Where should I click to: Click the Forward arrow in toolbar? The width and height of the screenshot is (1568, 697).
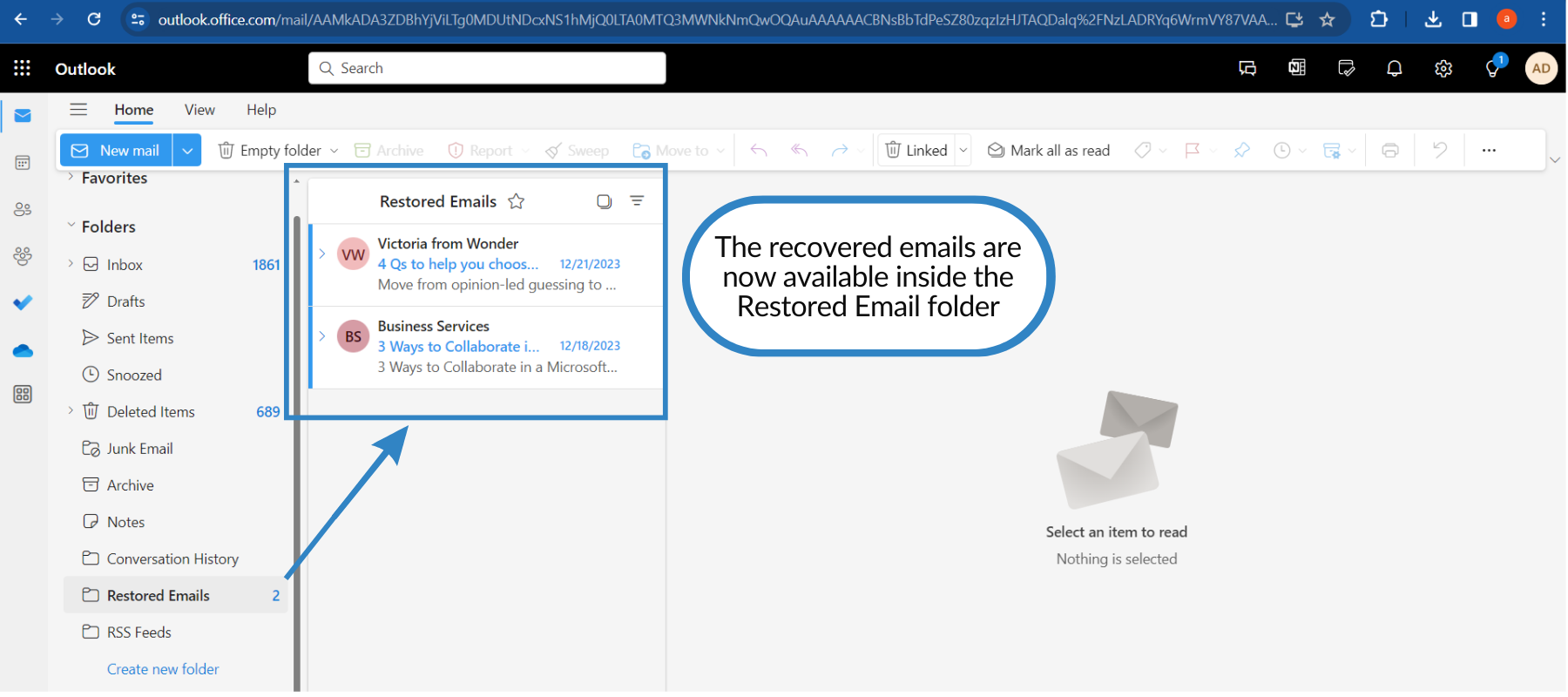coord(840,151)
